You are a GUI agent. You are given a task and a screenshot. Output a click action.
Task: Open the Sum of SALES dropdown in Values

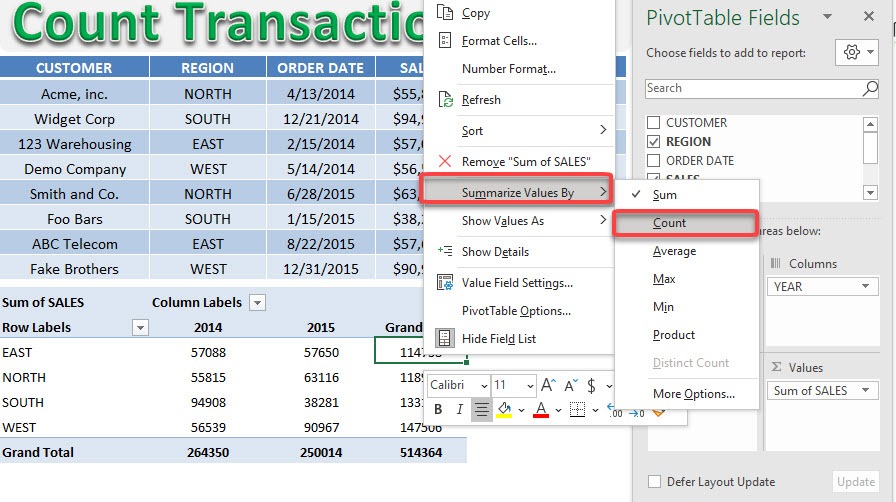[865, 391]
